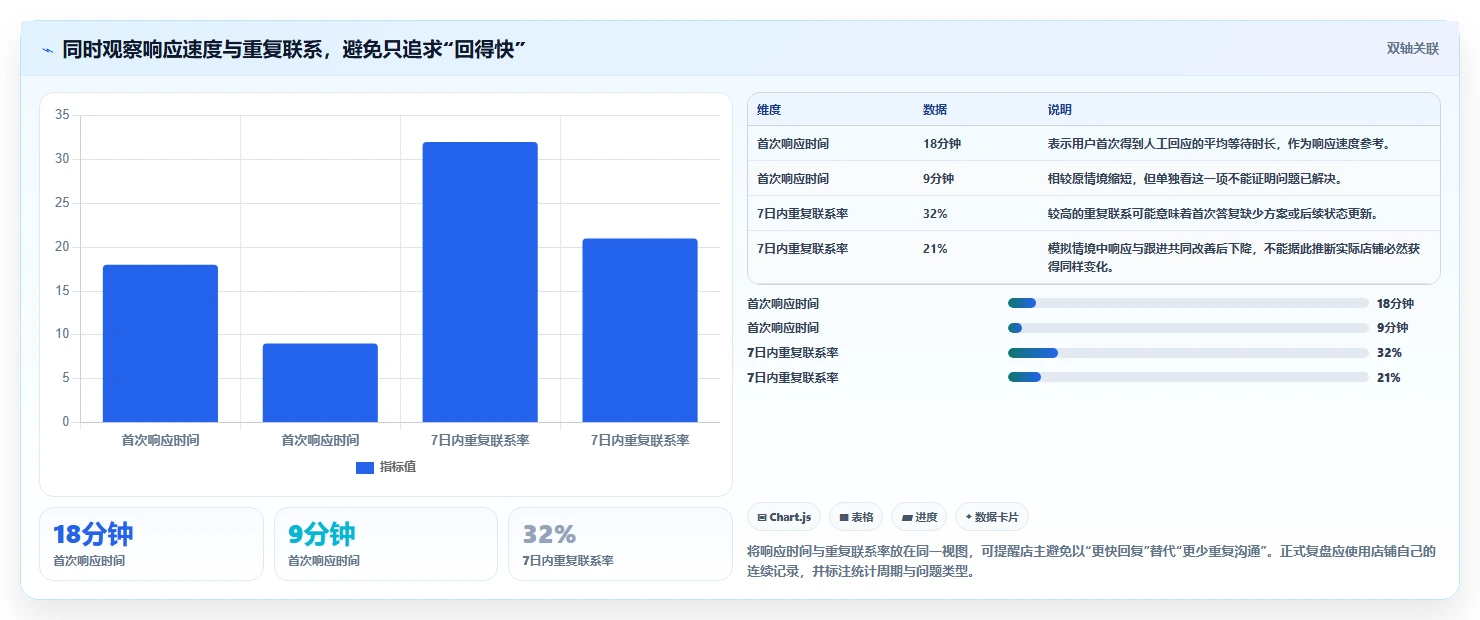Click the icon in the 进度 chip
The height and width of the screenshot is (620, 1480).
pos(907,517)
